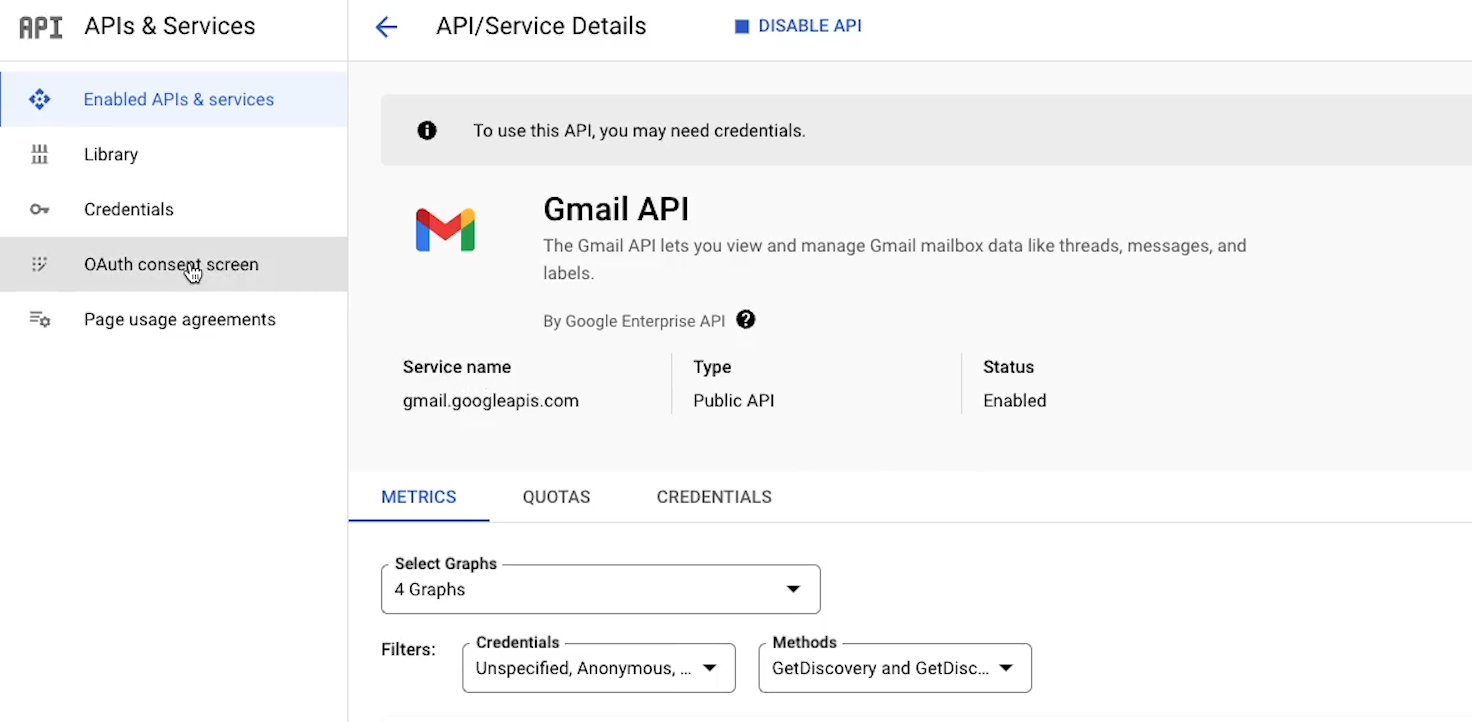
Task: Open Page usage agreements
Action: pyautogui.click(x=174, y=319)
